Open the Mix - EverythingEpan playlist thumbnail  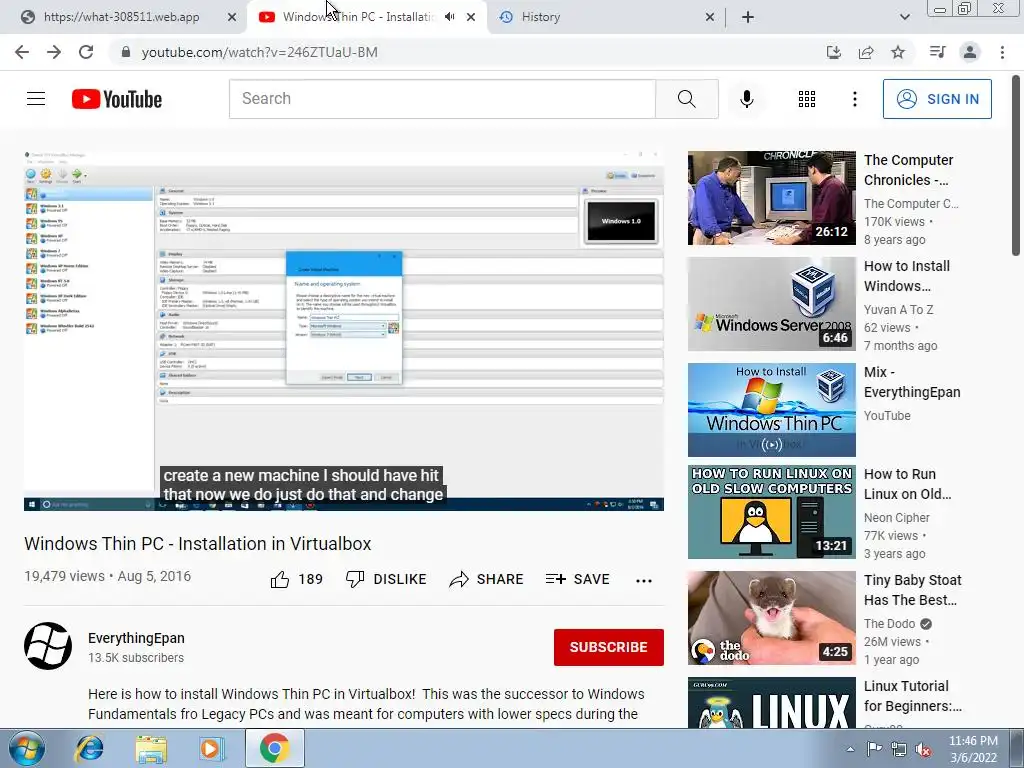click(x=771, y=409)
